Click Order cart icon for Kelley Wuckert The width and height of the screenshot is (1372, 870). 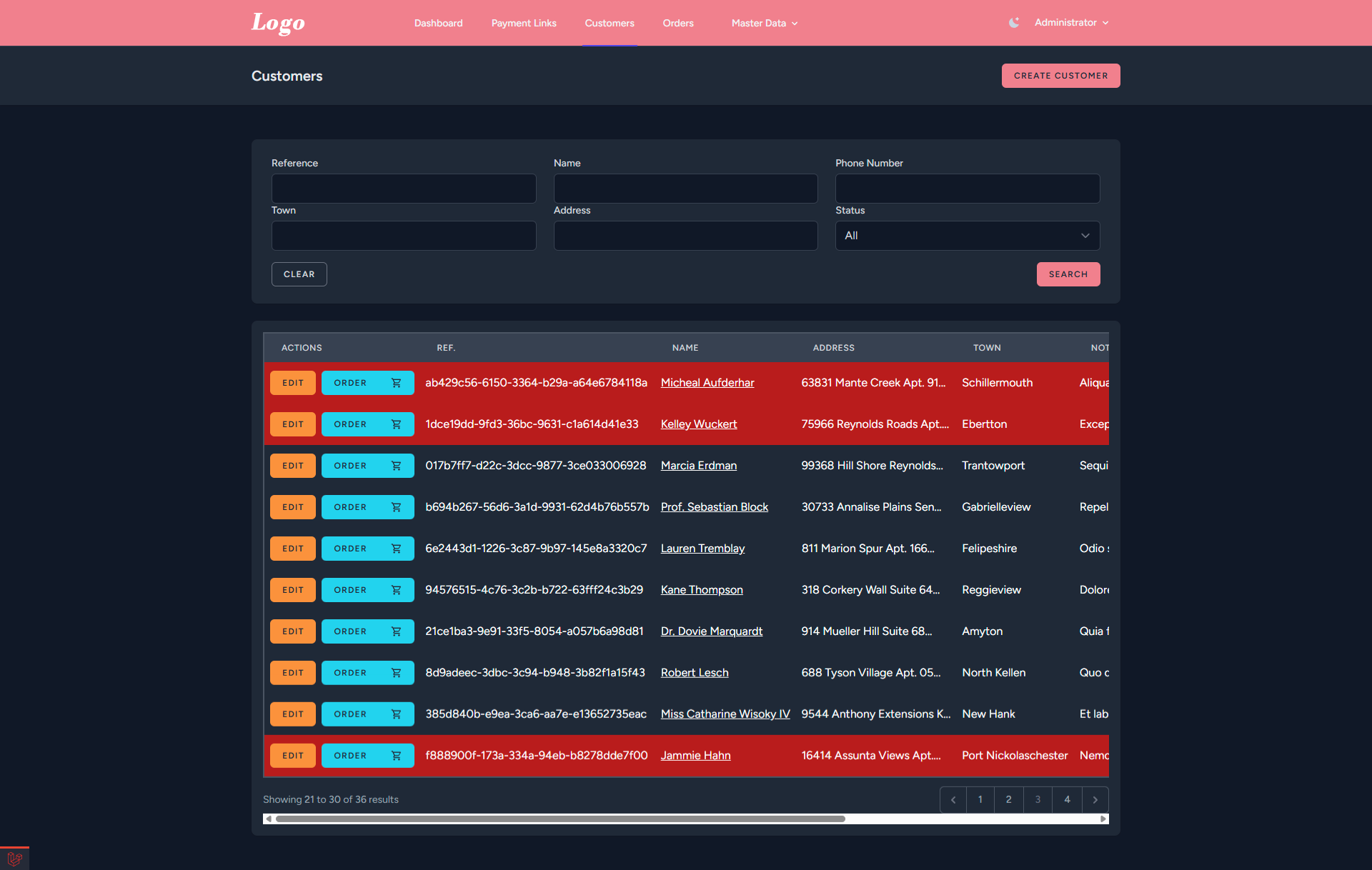pyautogui.click(x=396, y=424)
